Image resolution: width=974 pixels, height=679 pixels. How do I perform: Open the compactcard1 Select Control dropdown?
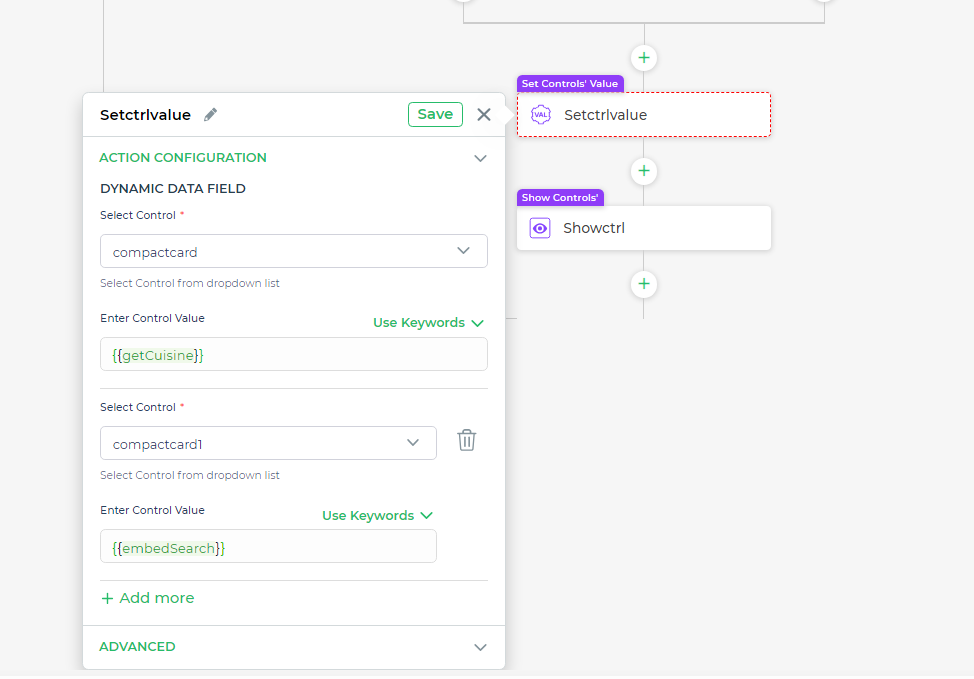[268, 443]
